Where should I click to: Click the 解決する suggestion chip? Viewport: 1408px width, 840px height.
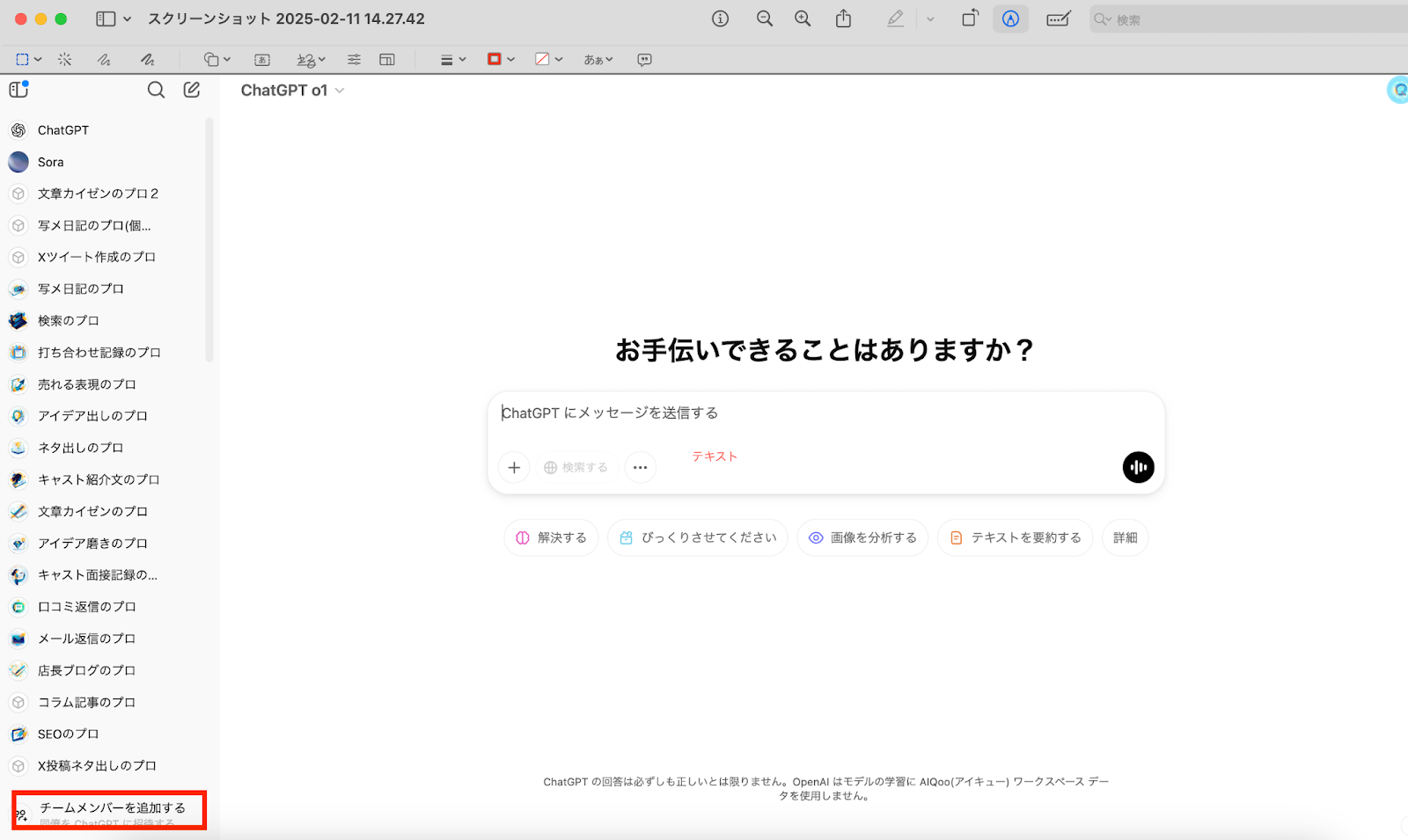point(551,537)
